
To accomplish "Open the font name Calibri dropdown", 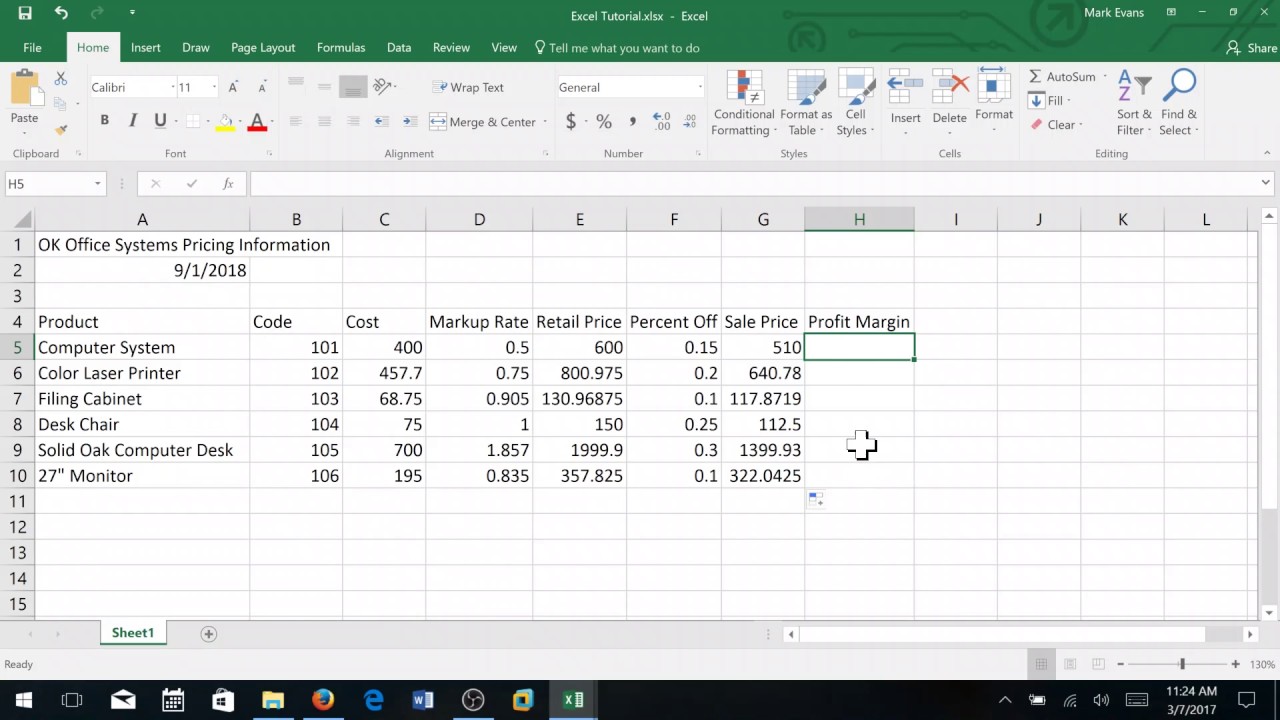I will pyautogui.click(x=172, y=87).
